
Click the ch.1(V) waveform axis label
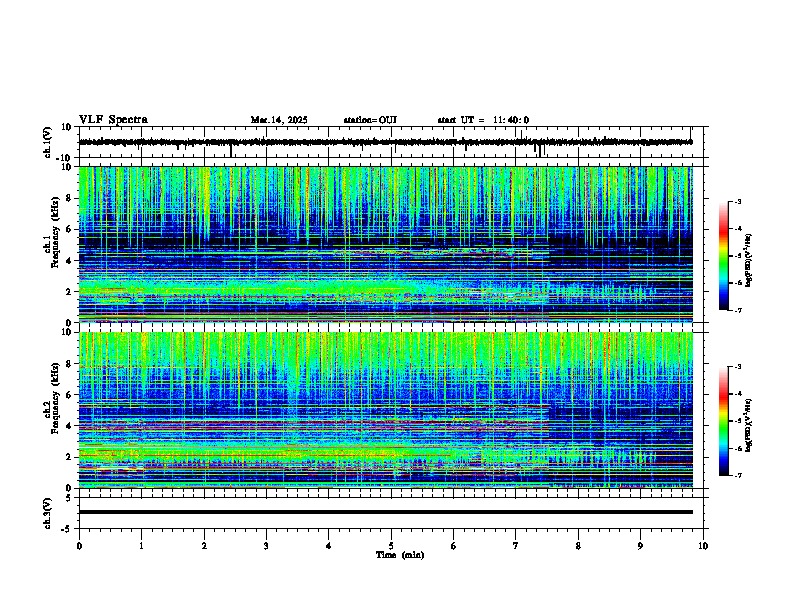pos(48,142)
